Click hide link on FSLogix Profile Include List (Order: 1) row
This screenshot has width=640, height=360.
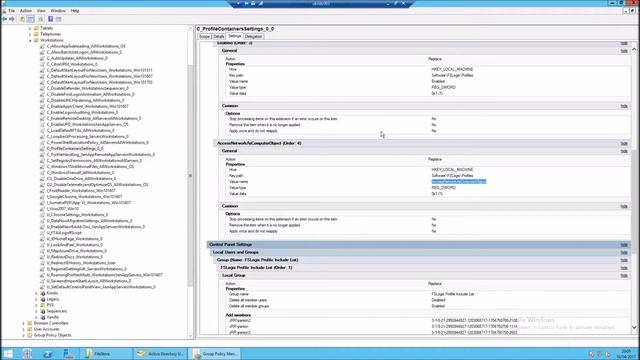[624, 268]
